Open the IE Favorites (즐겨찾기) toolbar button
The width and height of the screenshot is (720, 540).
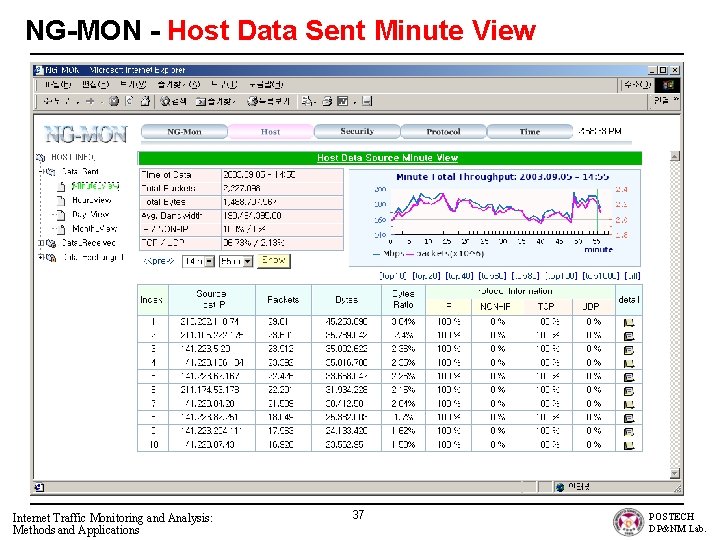216,101
